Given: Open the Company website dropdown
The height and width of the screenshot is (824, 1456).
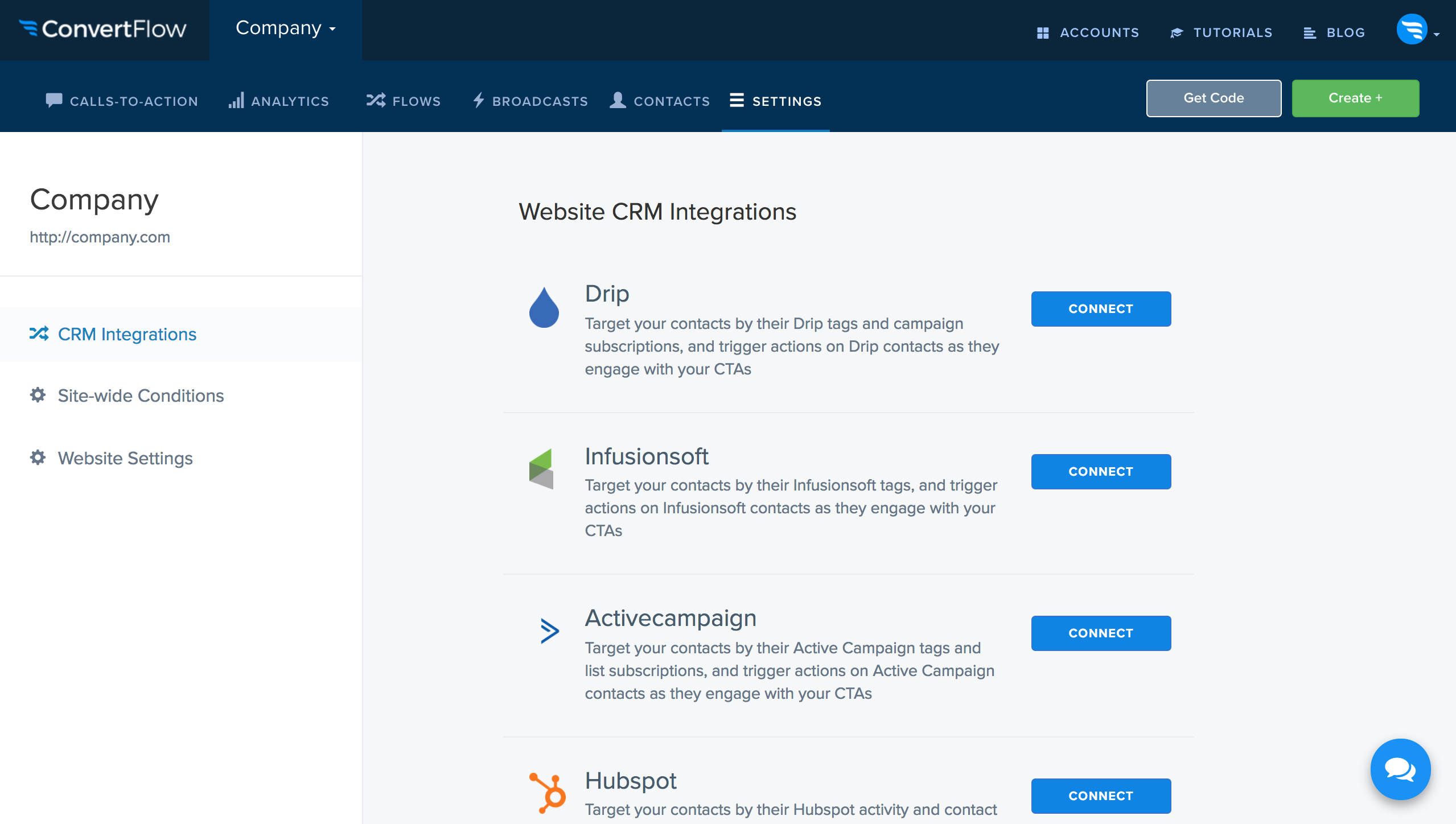Looking at the screenshot, I should (285, 28).
